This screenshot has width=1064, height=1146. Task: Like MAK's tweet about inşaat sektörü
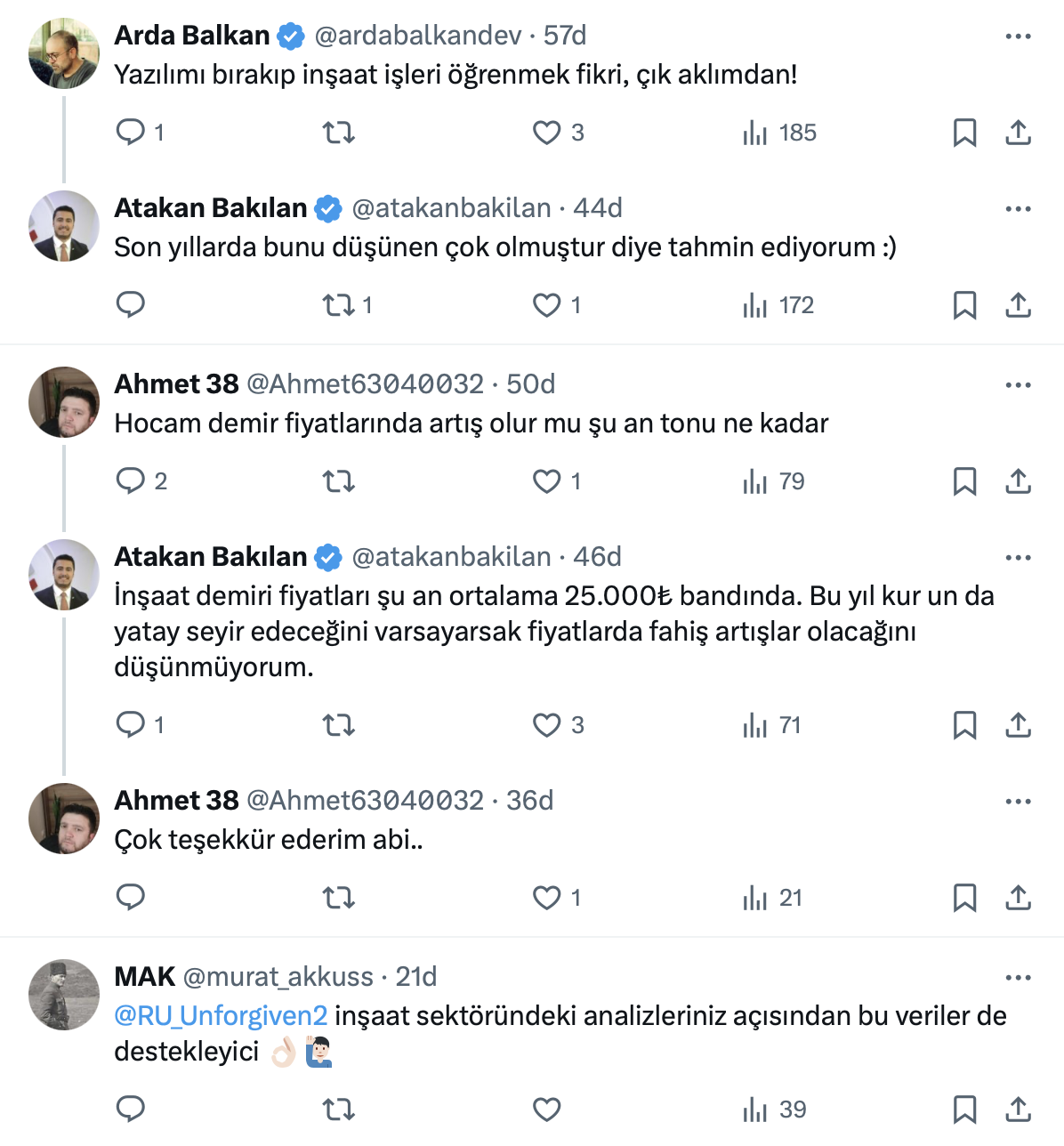point(546,1110)
